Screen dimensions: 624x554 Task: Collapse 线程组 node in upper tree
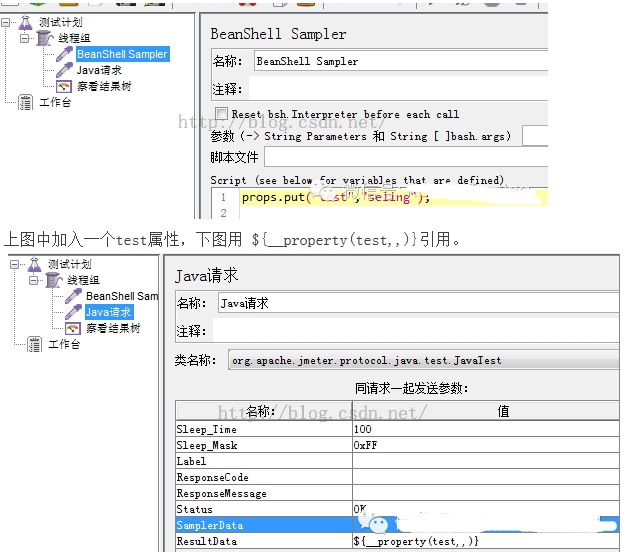pos(25,39)
